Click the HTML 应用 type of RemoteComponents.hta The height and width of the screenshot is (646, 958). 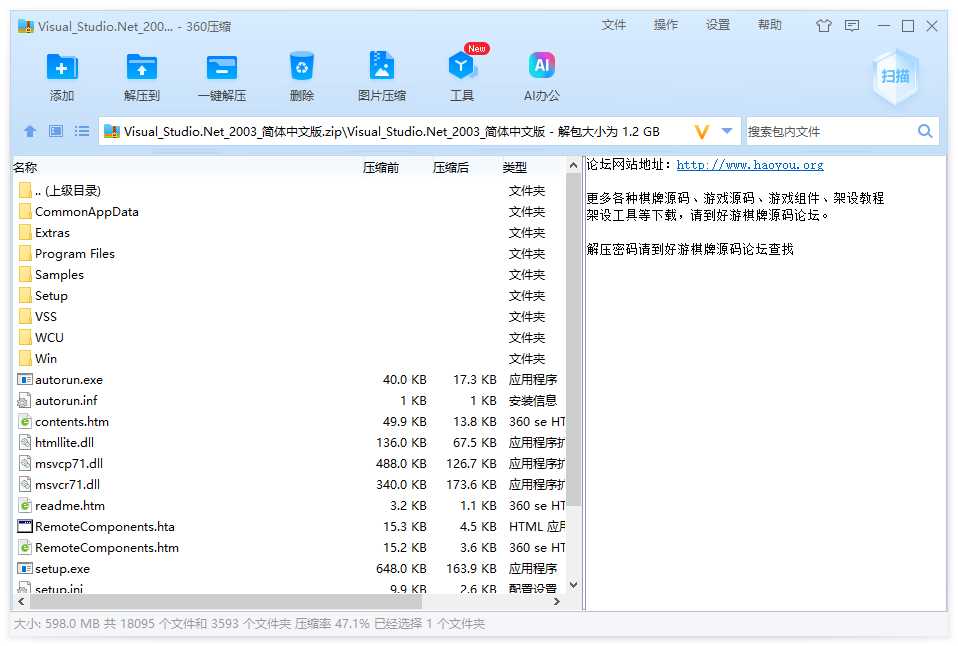537,526
